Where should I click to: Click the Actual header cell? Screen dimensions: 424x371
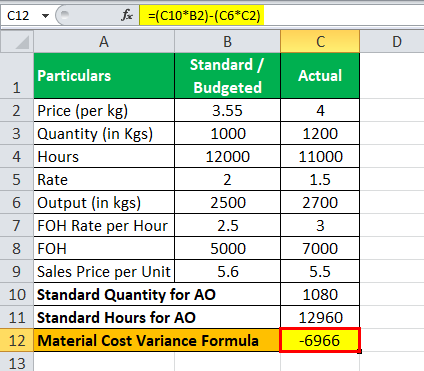[x=320, y=76]
